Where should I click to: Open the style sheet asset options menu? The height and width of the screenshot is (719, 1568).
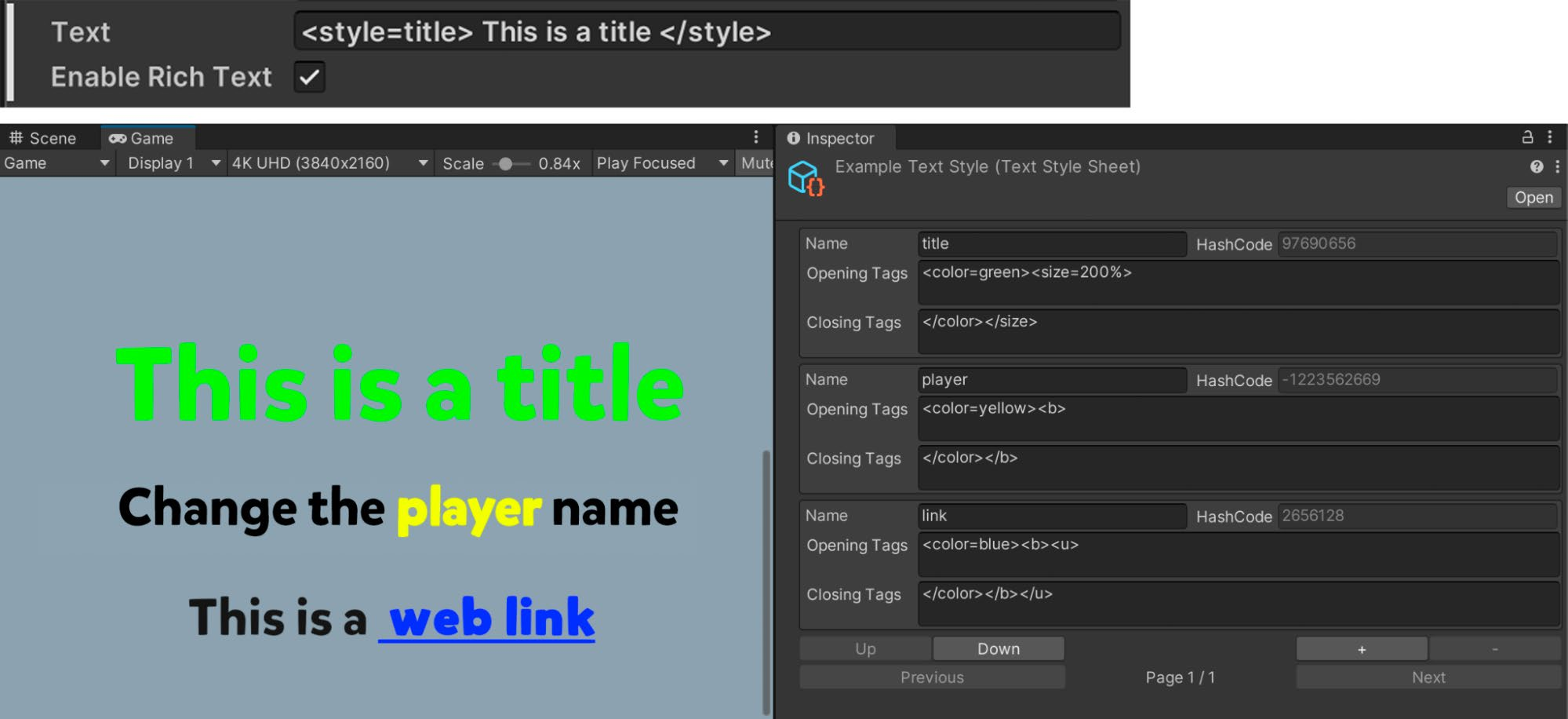point(1558,166)
